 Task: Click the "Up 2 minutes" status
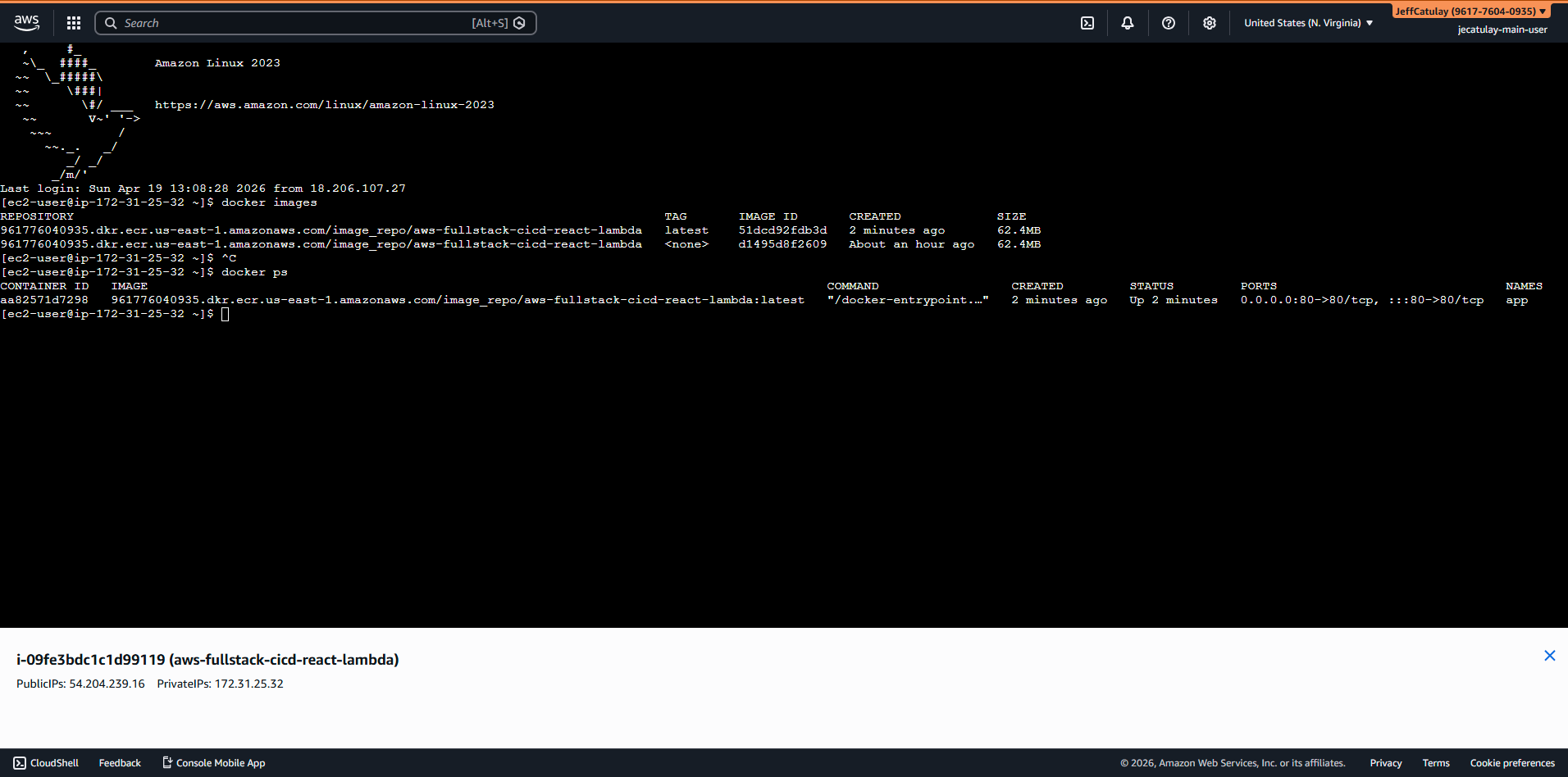click(1174, 300)
